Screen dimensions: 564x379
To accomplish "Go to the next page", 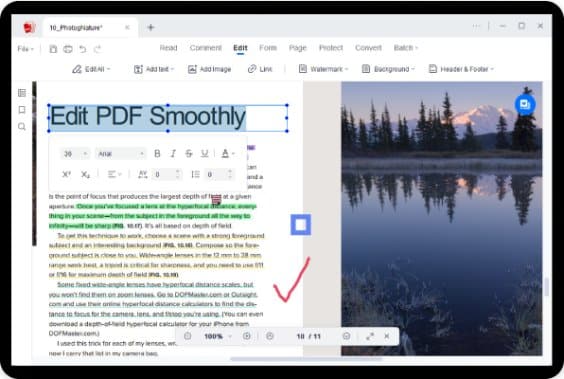I will tap(346, 336).
